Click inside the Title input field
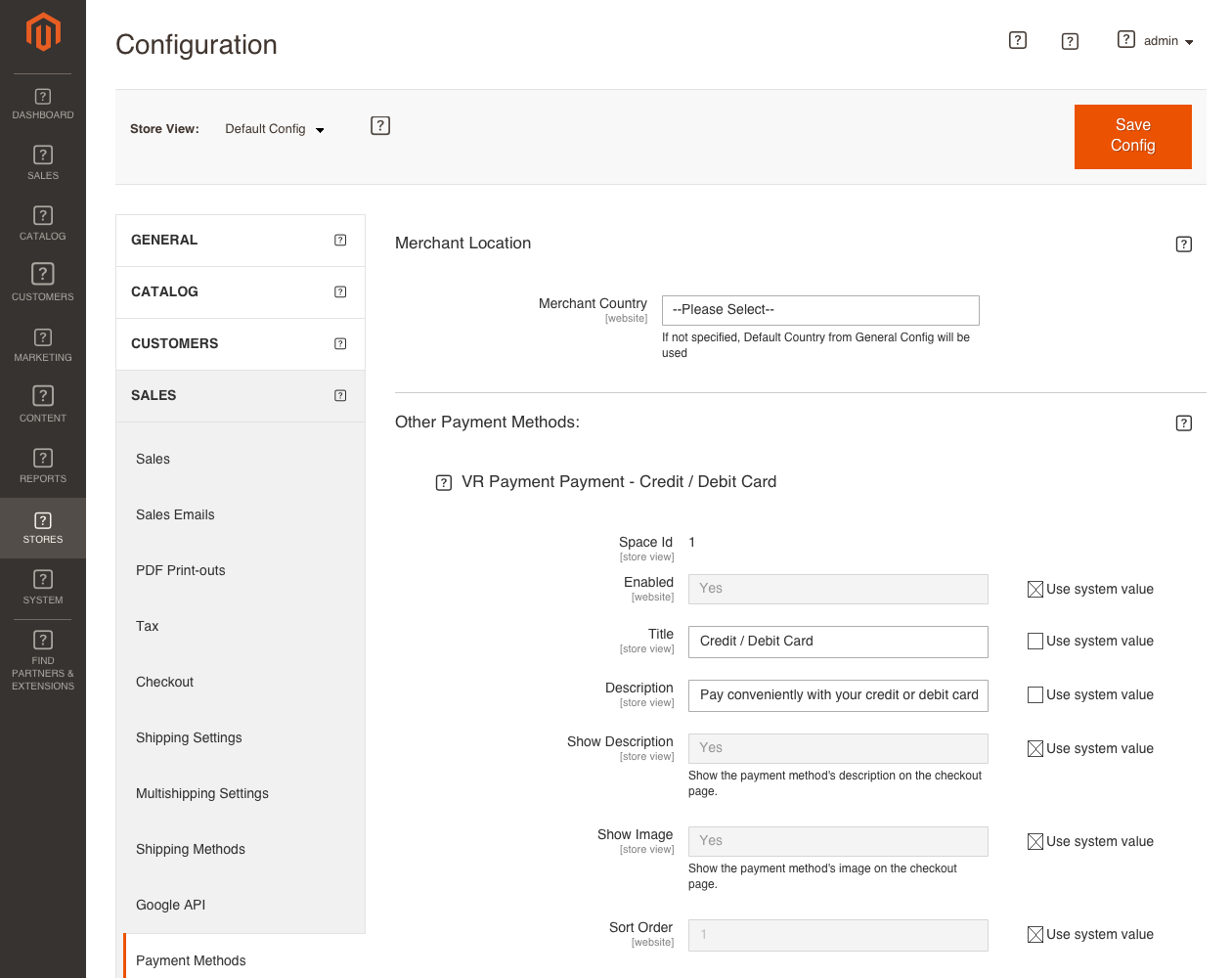 point(838,642)
